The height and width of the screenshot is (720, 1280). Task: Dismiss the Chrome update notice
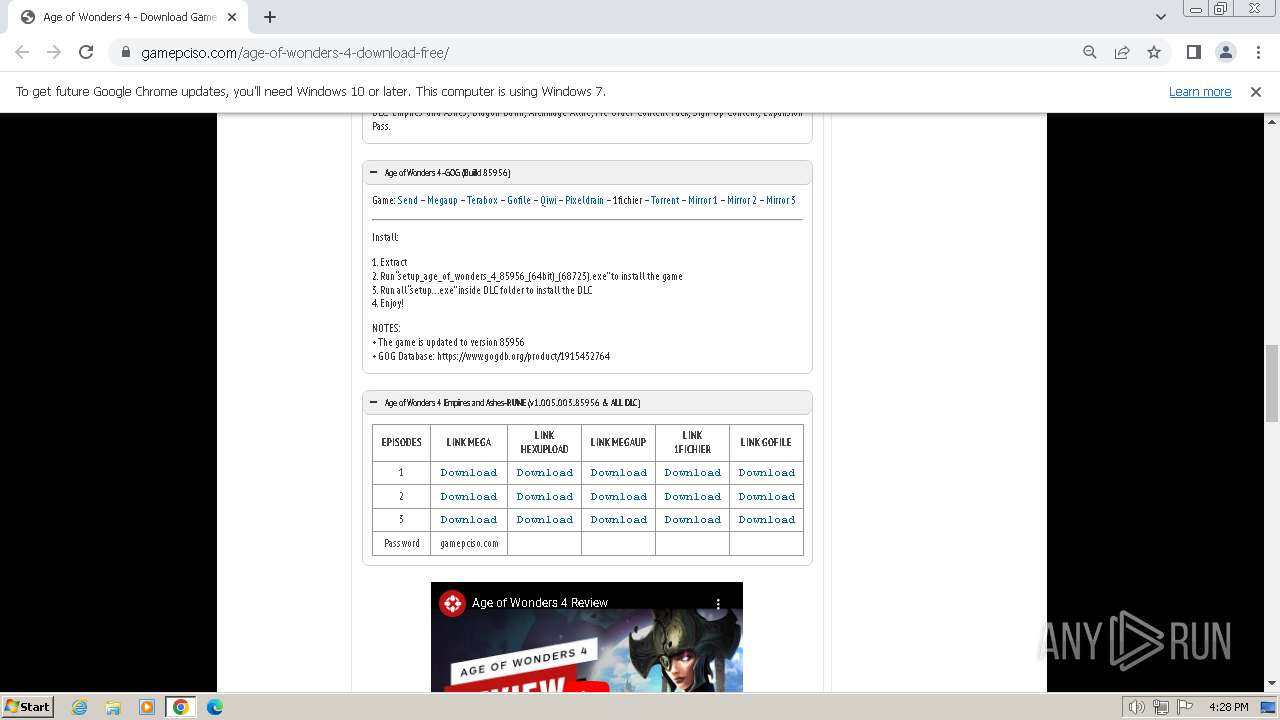point(1256,91)
